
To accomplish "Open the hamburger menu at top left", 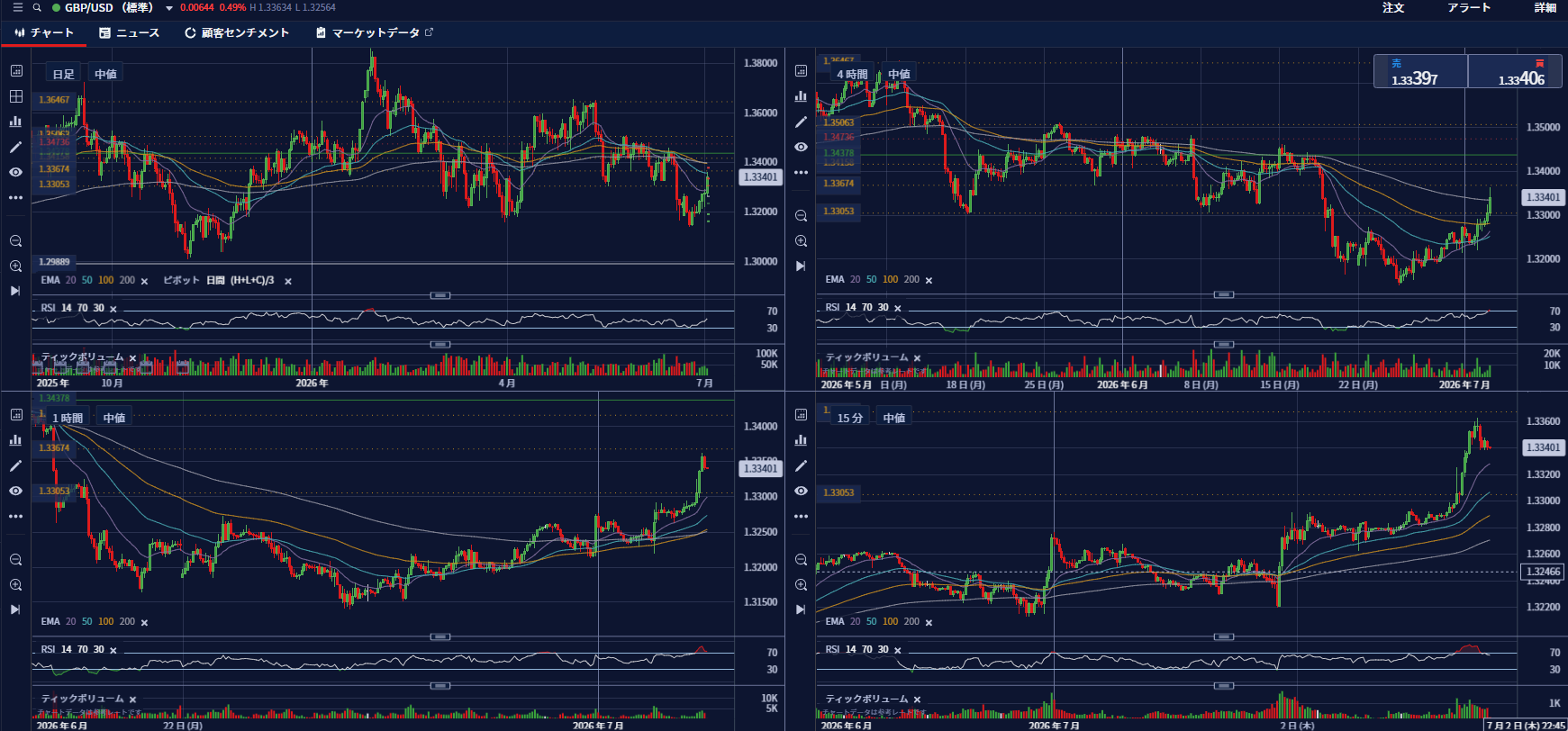I will click(x=17, y=7).
